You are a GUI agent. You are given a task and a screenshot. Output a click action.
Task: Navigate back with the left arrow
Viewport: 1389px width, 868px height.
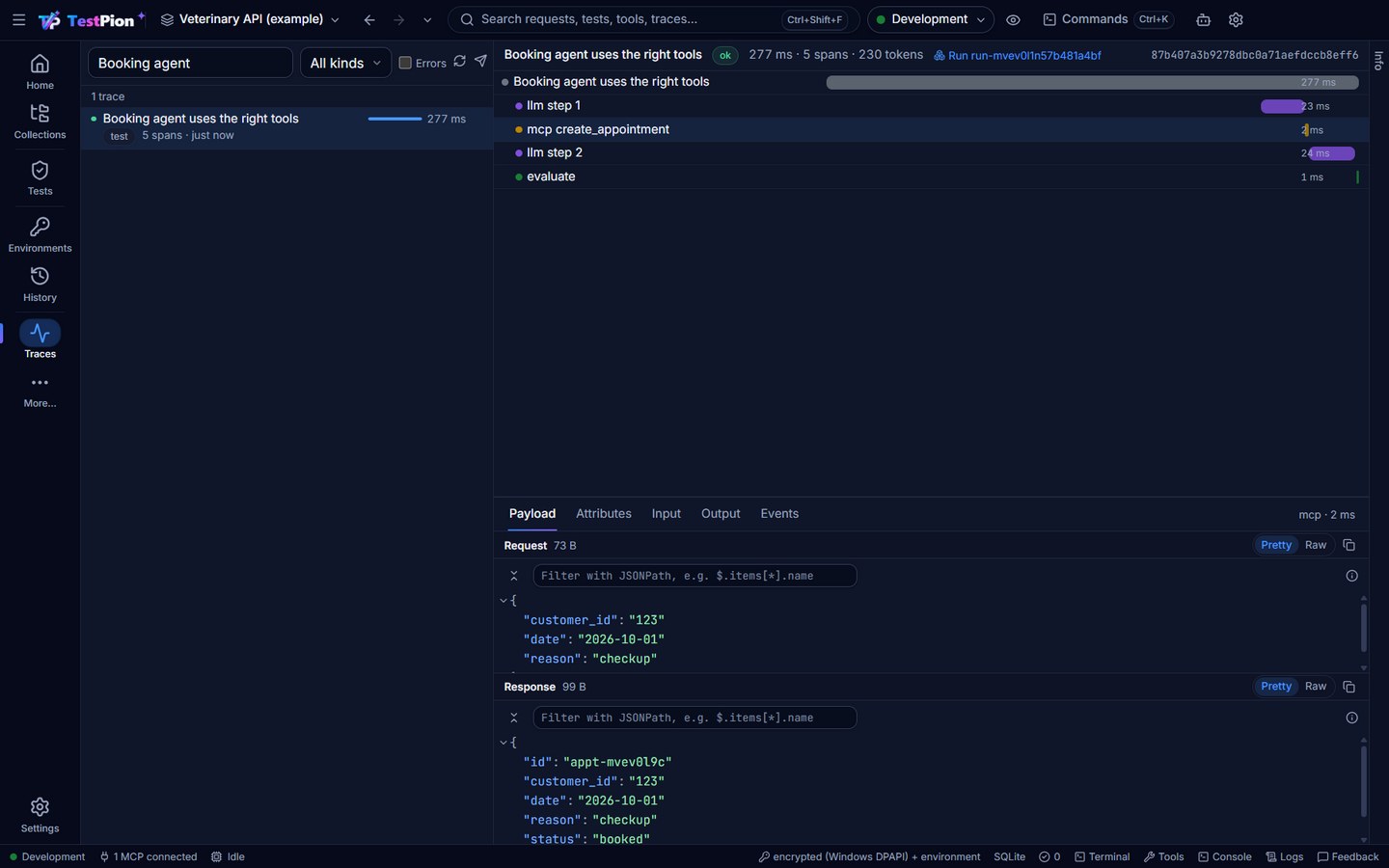(x=369, y=19)
